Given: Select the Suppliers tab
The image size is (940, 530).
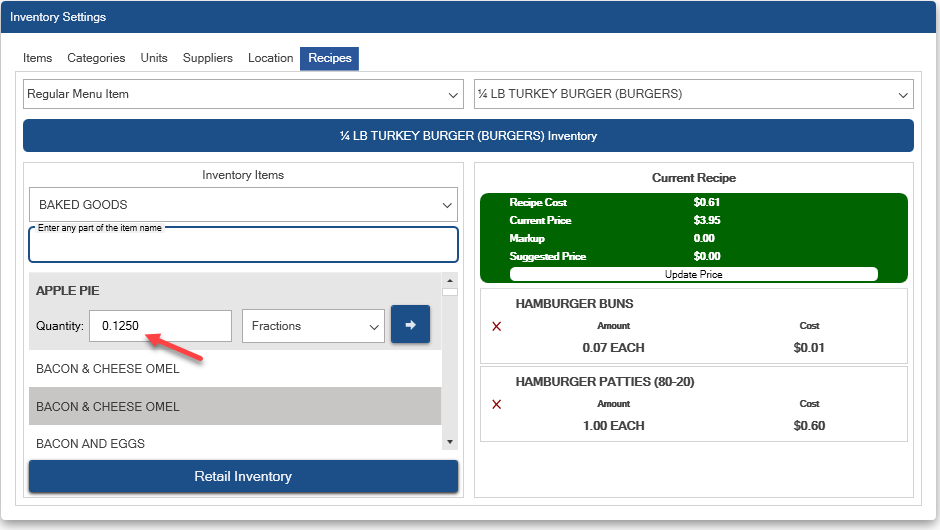Looking at the screenshot, I should 208,58.
